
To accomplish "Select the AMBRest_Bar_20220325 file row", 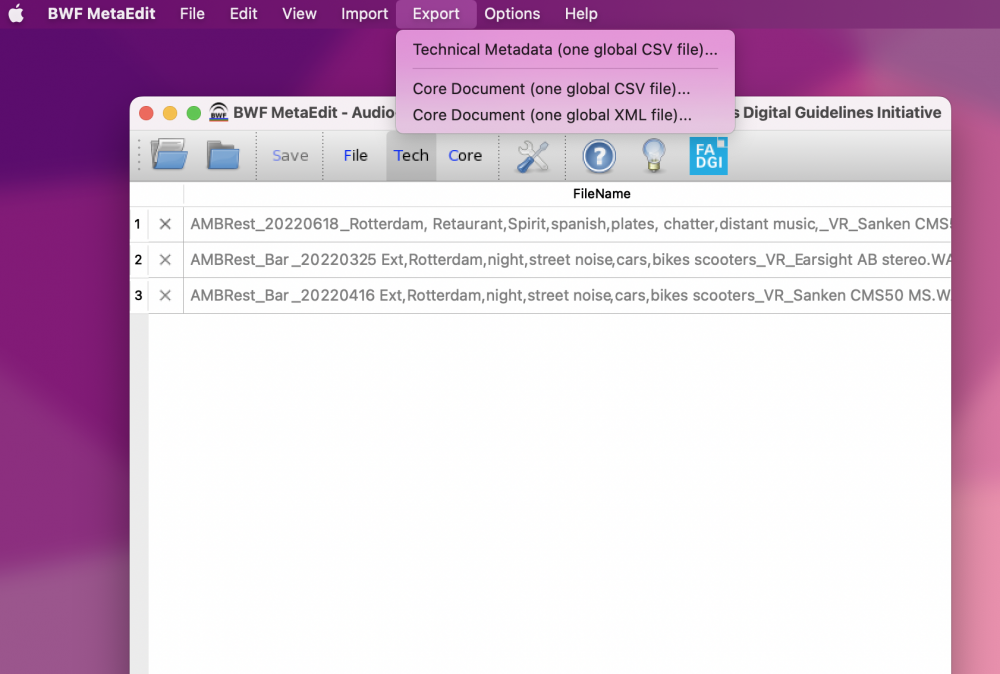I will click(568, 260).
